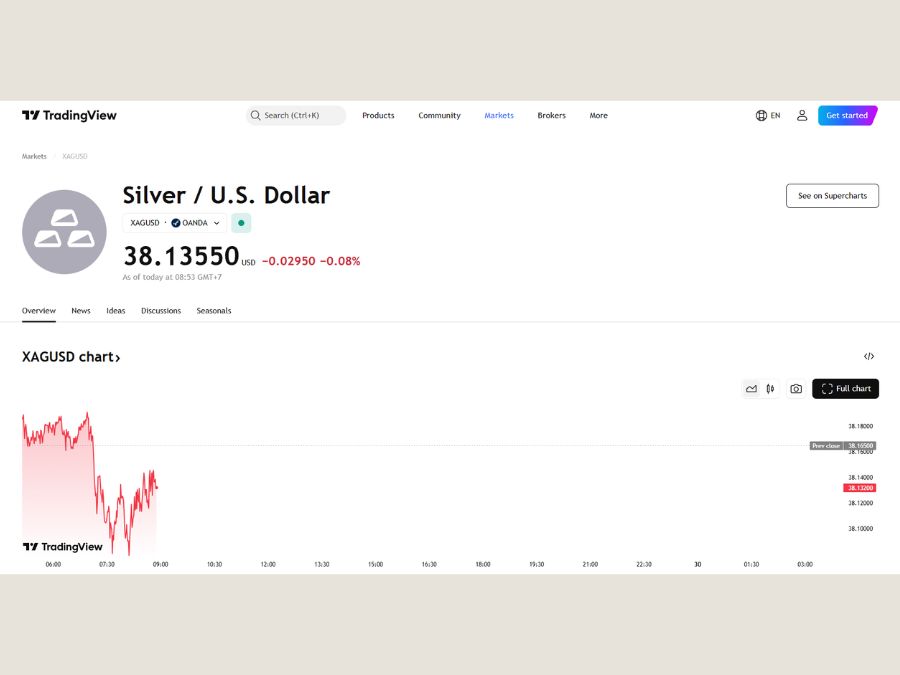Click the Search input field

point(296,115)
